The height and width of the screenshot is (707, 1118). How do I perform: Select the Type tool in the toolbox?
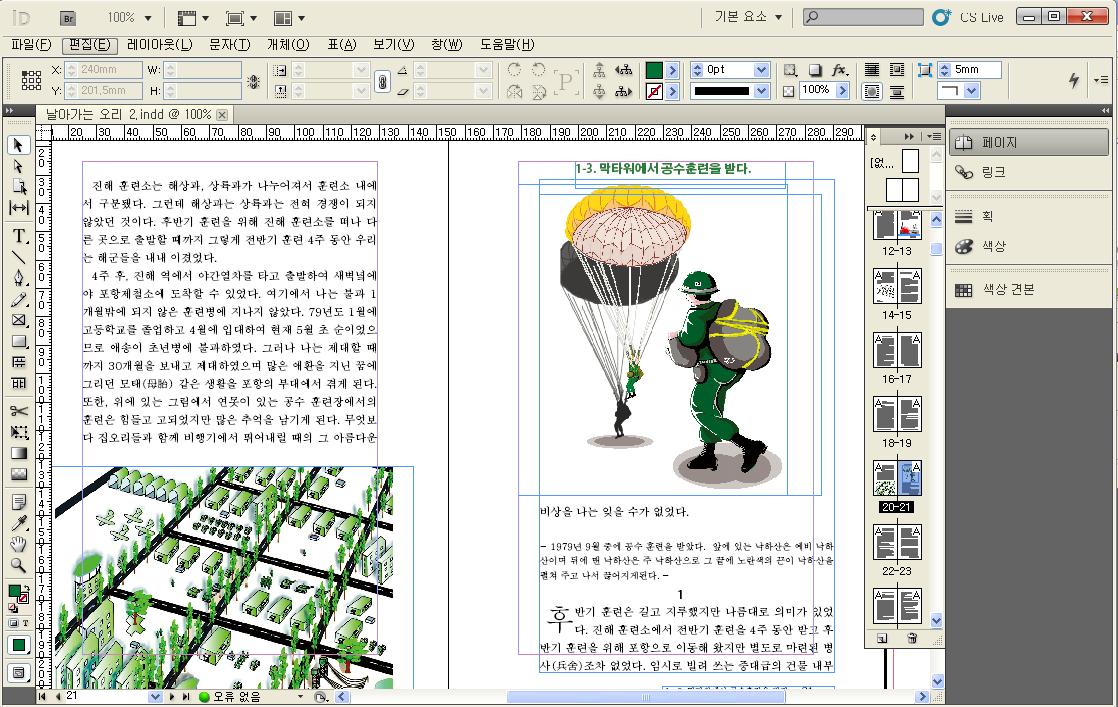(18, 237)
